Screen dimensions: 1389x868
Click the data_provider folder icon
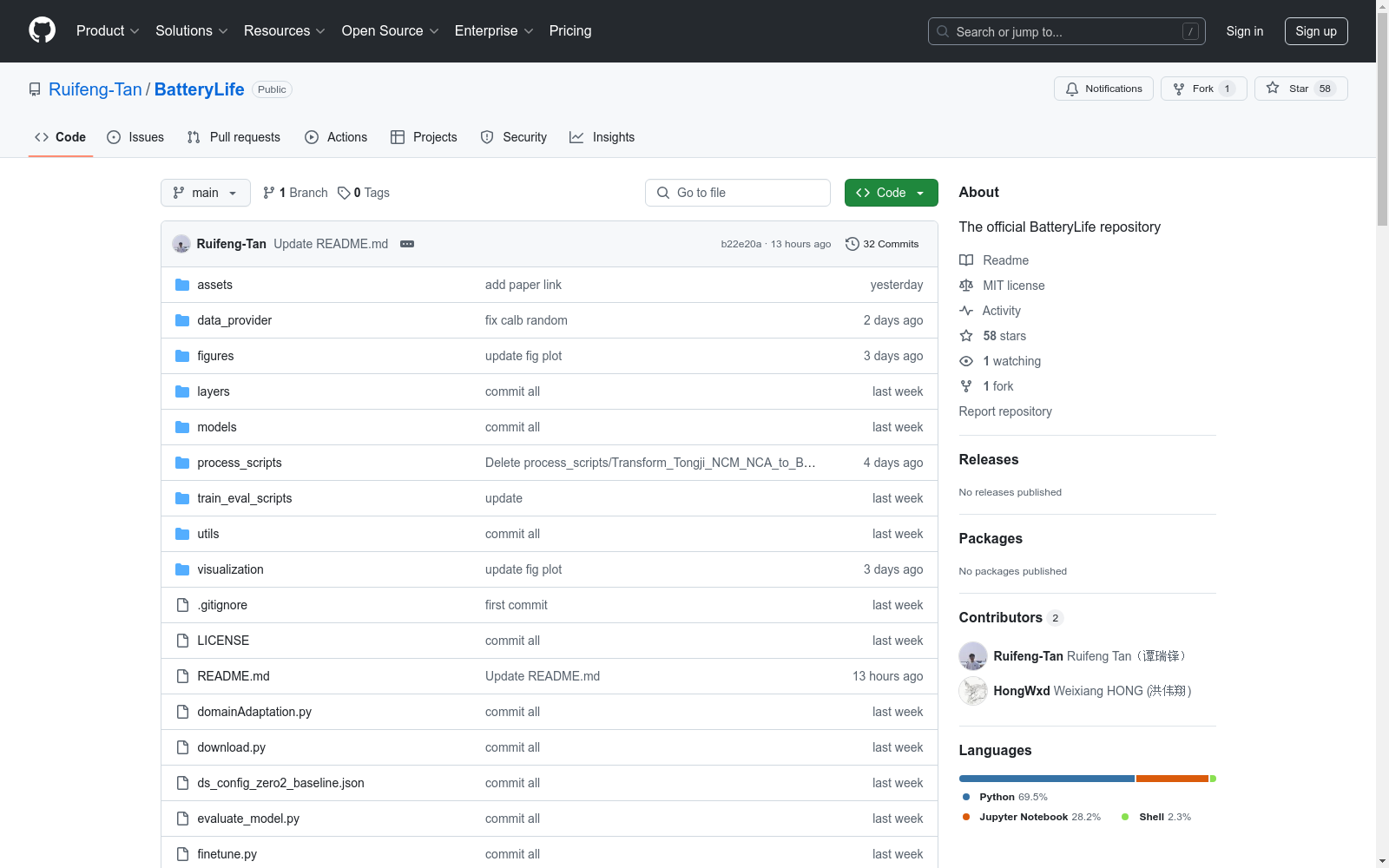[182, 320]
